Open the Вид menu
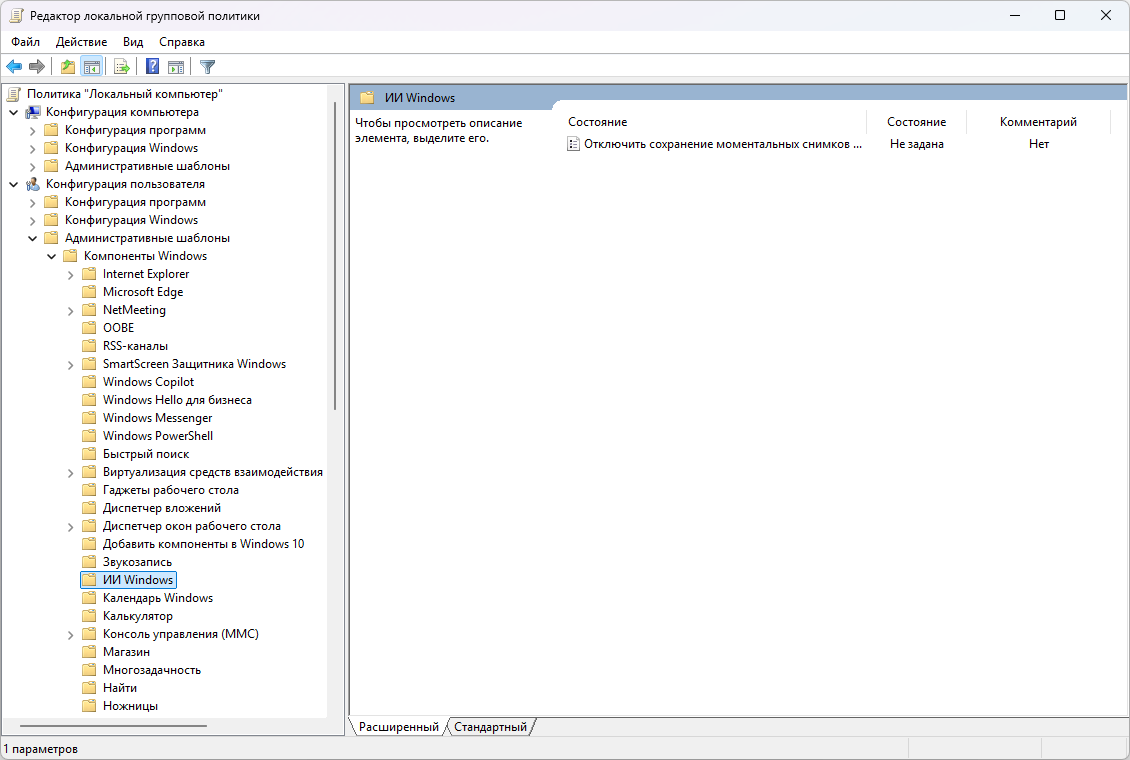This screenshot has width=1130, height=760. click(133, 42)
